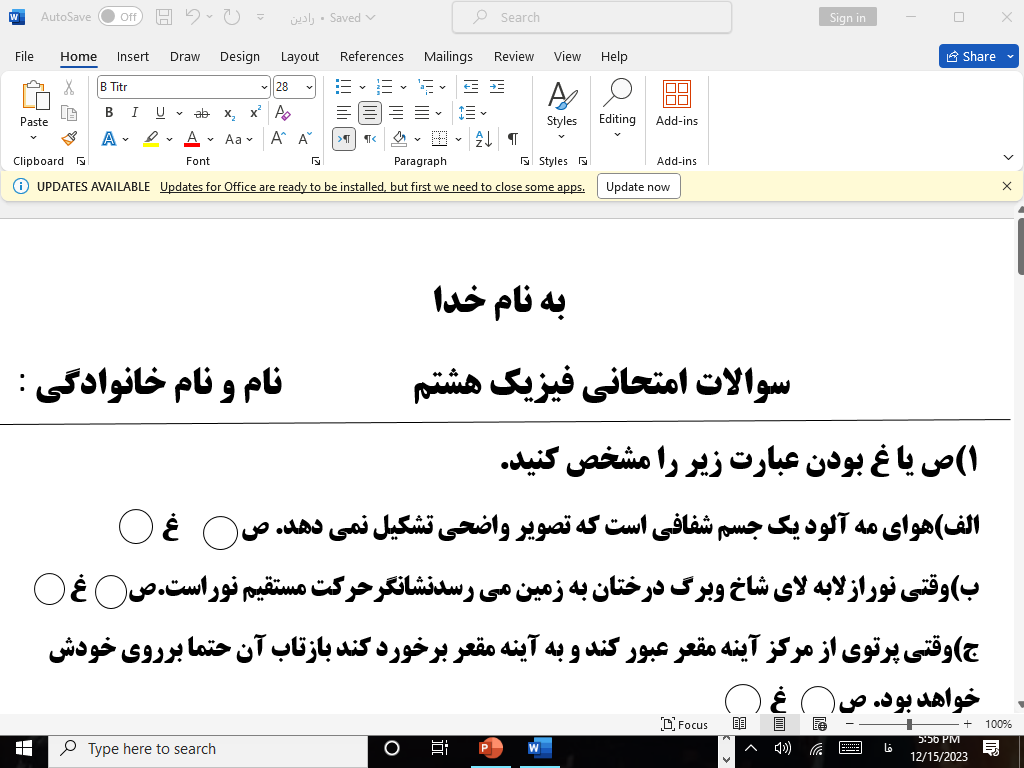
Task: Enable center alignment for the paragraph
Action: 370,113
